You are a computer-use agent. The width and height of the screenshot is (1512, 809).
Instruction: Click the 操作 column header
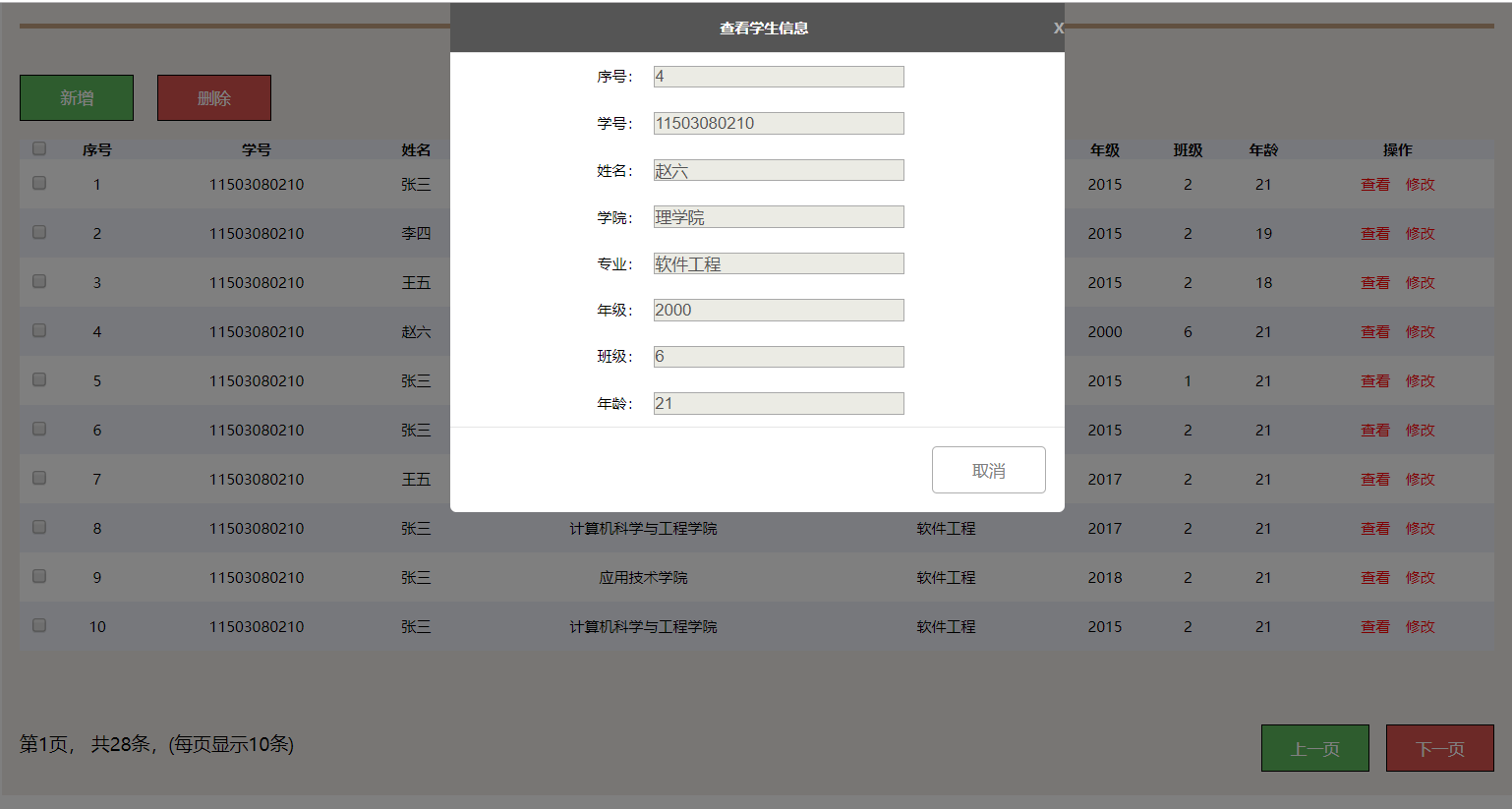pos(1397,150)
